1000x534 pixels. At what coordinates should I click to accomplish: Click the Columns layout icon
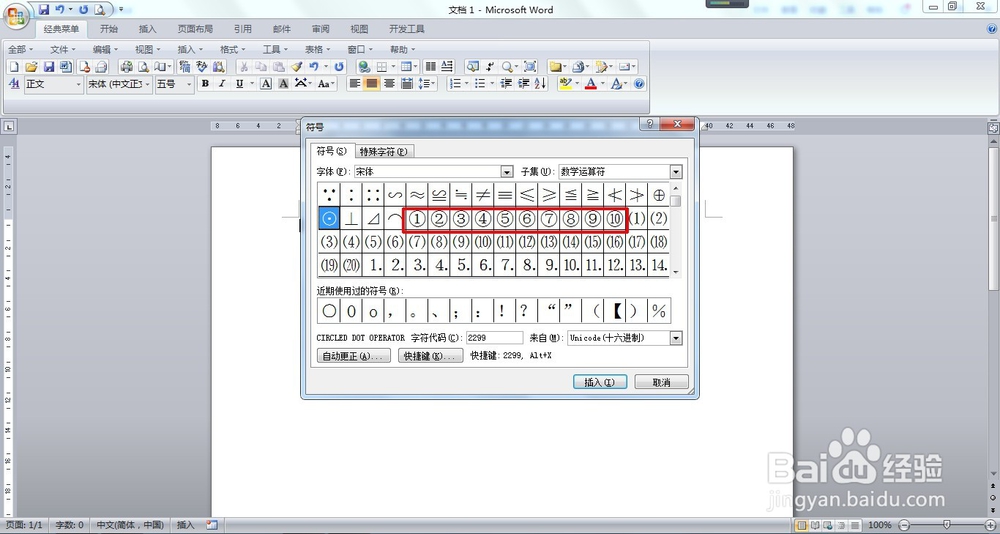click(431, 66)
